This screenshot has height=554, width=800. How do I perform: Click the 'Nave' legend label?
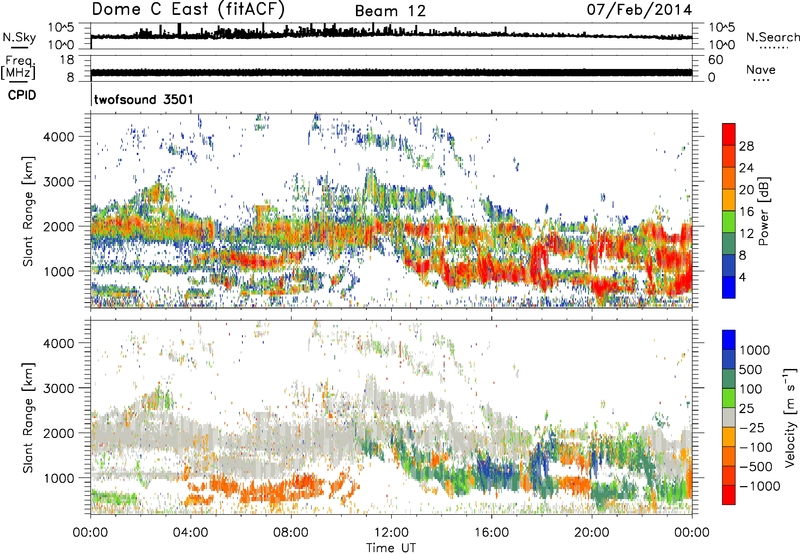(x=761, y=69)
